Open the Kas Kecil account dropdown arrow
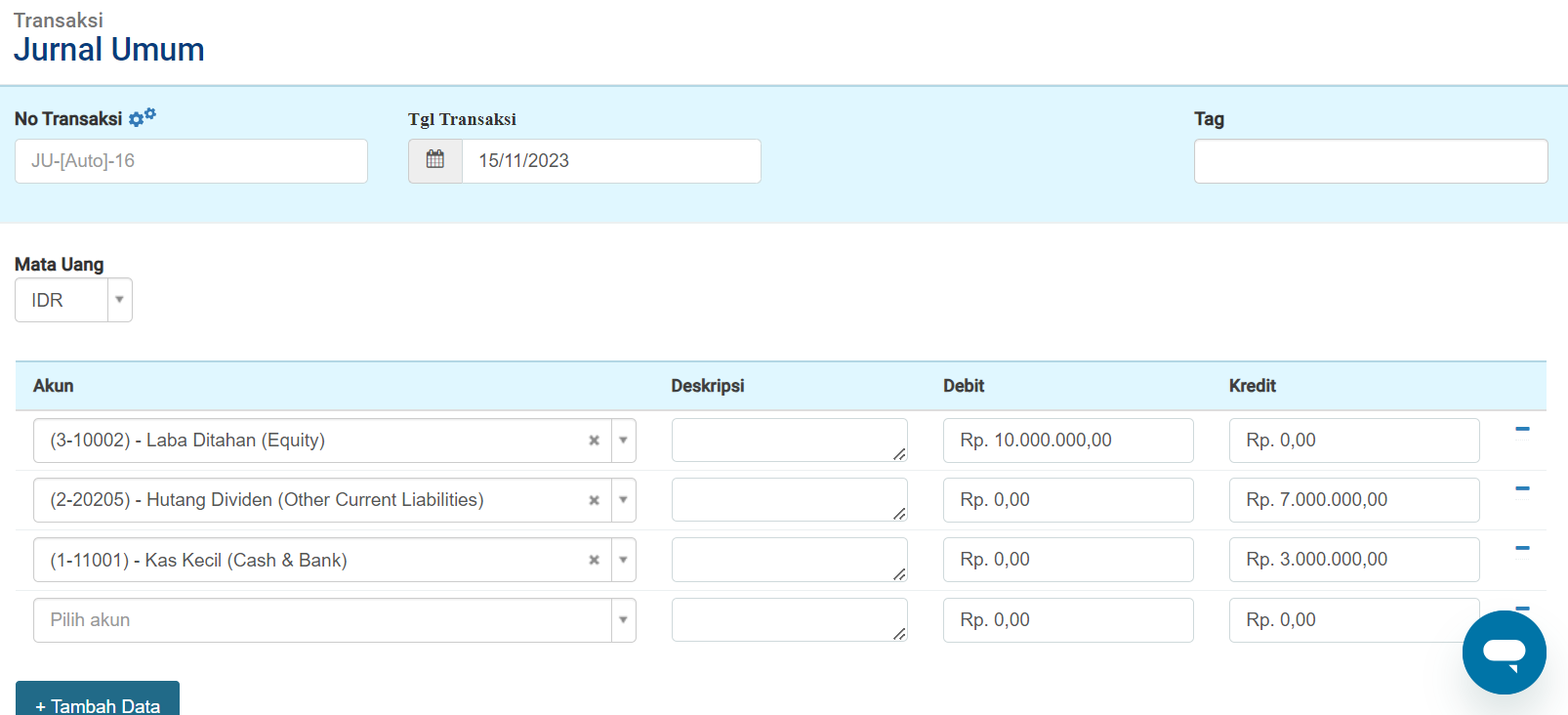 [x=623, y=560]
